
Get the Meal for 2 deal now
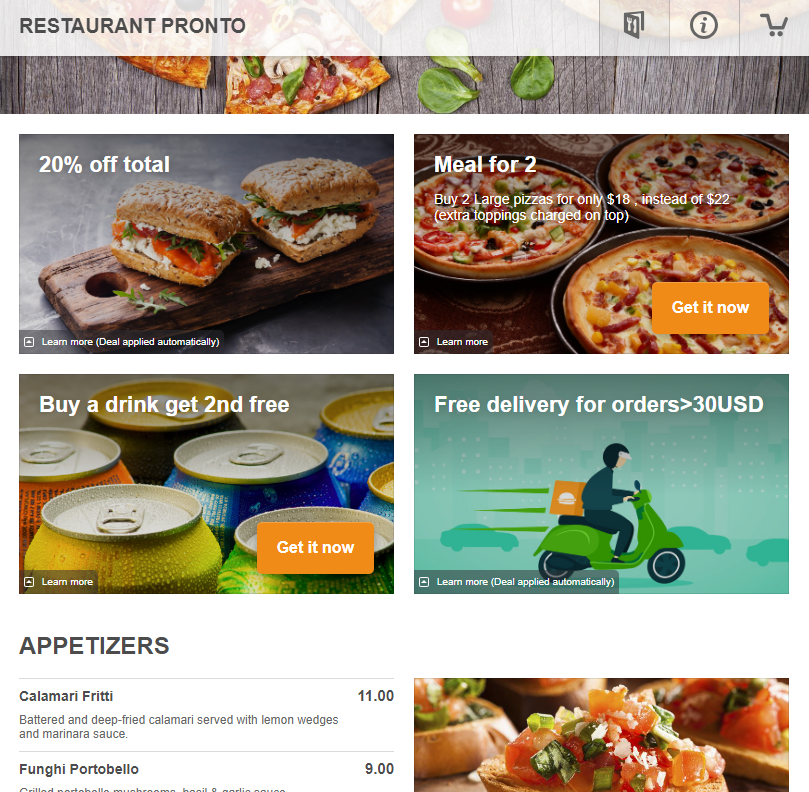click(710, 308)
